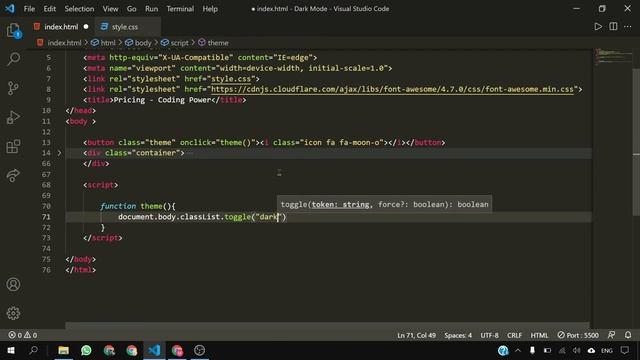Open Windows taskbar search
This screenshot has height=360, width=640.
click(33, 350)
